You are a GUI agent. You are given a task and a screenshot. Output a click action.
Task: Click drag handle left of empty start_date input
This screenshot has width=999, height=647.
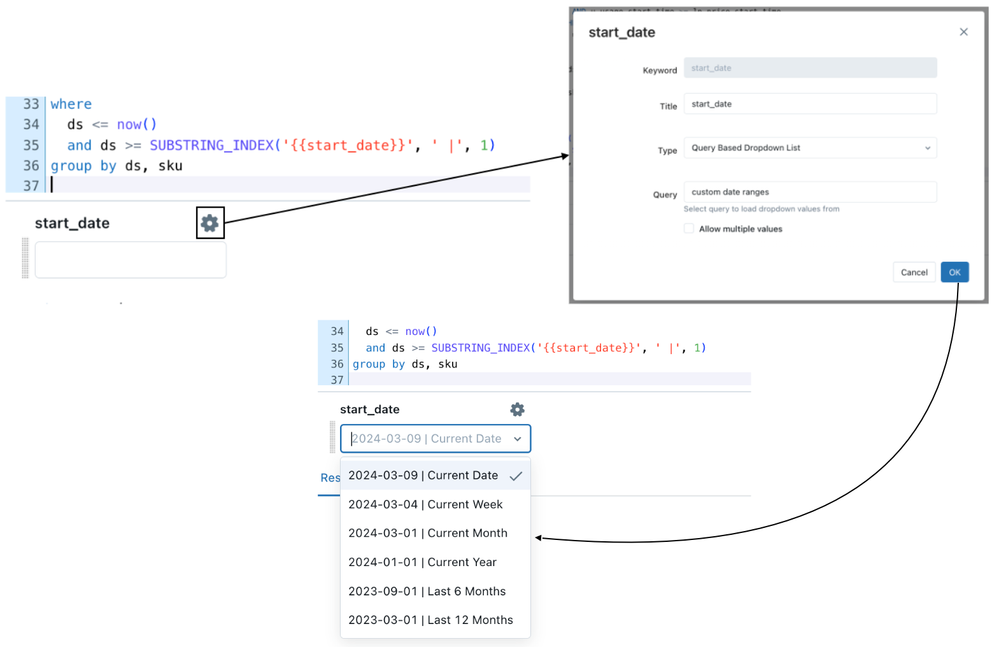click(26, 259)
